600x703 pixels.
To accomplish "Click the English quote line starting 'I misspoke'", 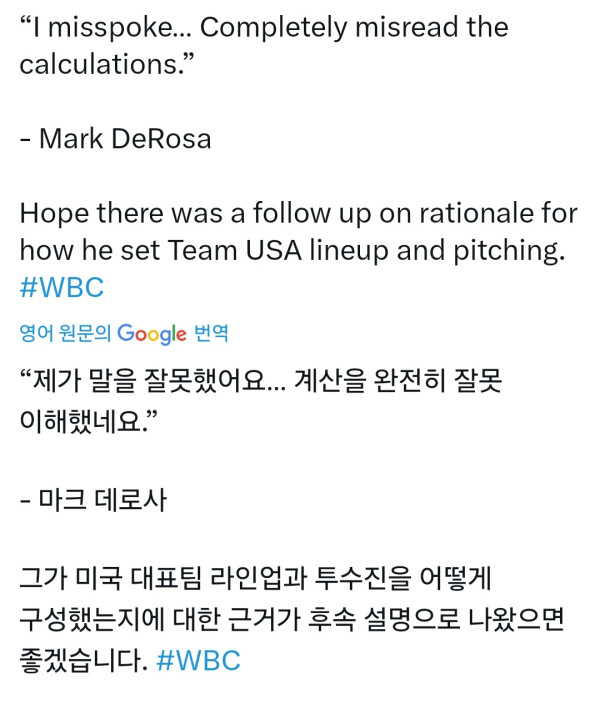I will click(x=264, y=27).
